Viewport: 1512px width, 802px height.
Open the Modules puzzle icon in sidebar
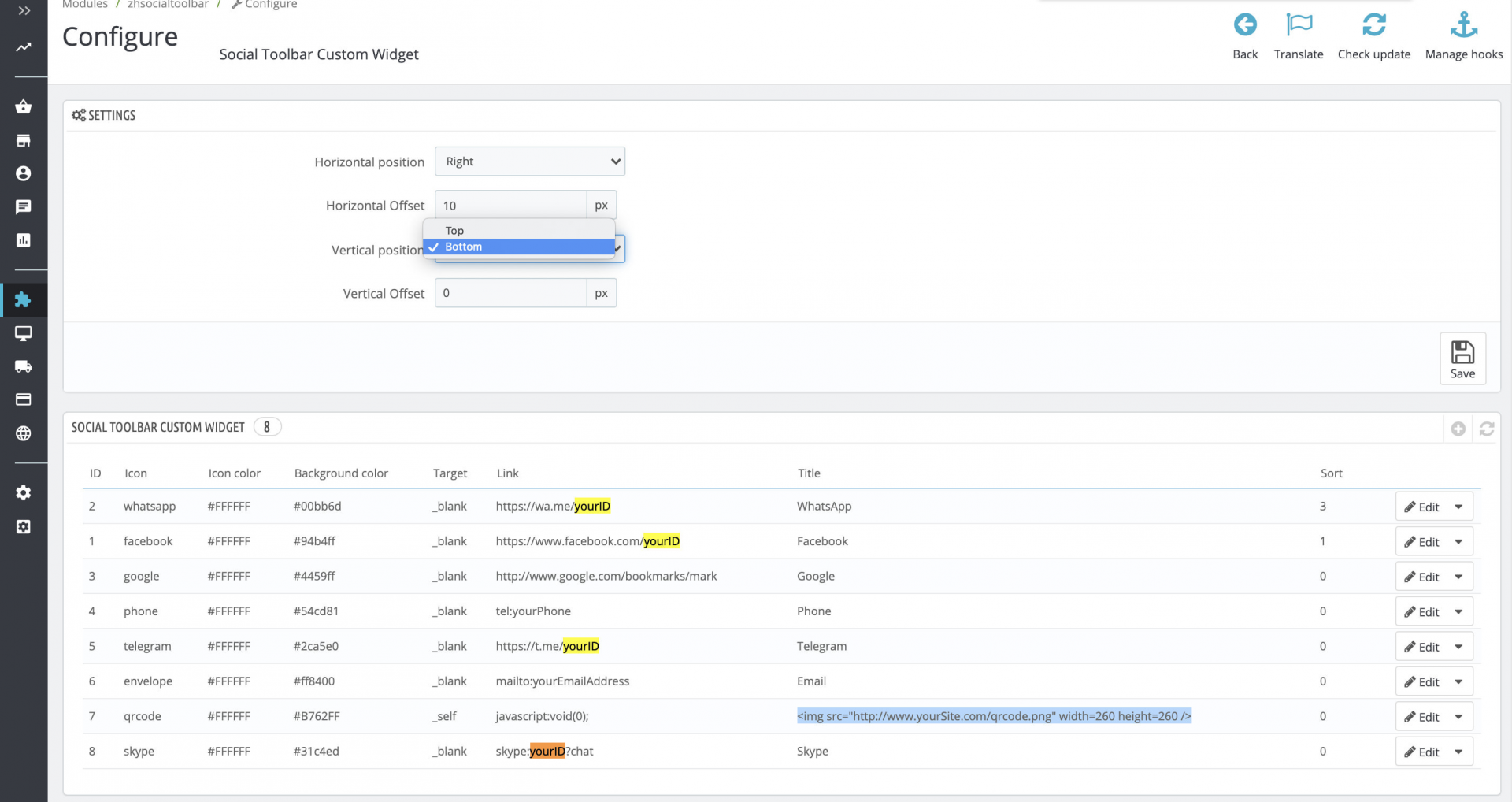click(x=24, y=300)
